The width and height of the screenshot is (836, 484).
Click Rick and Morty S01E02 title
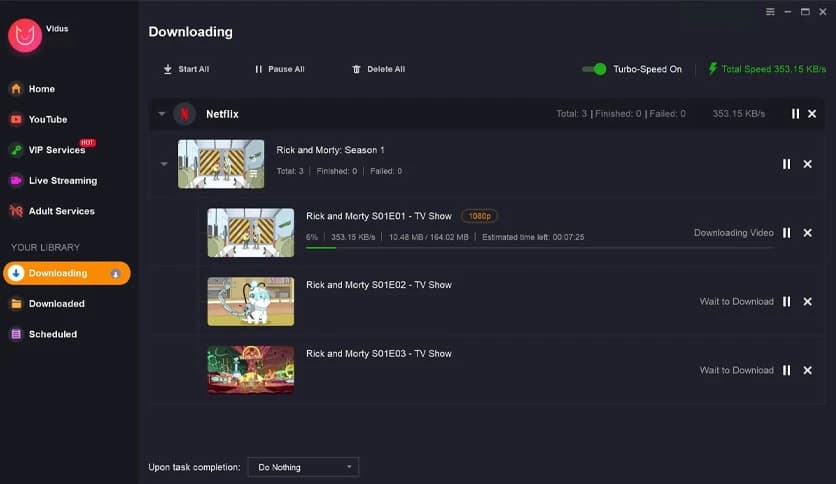[x=379, y=285]
